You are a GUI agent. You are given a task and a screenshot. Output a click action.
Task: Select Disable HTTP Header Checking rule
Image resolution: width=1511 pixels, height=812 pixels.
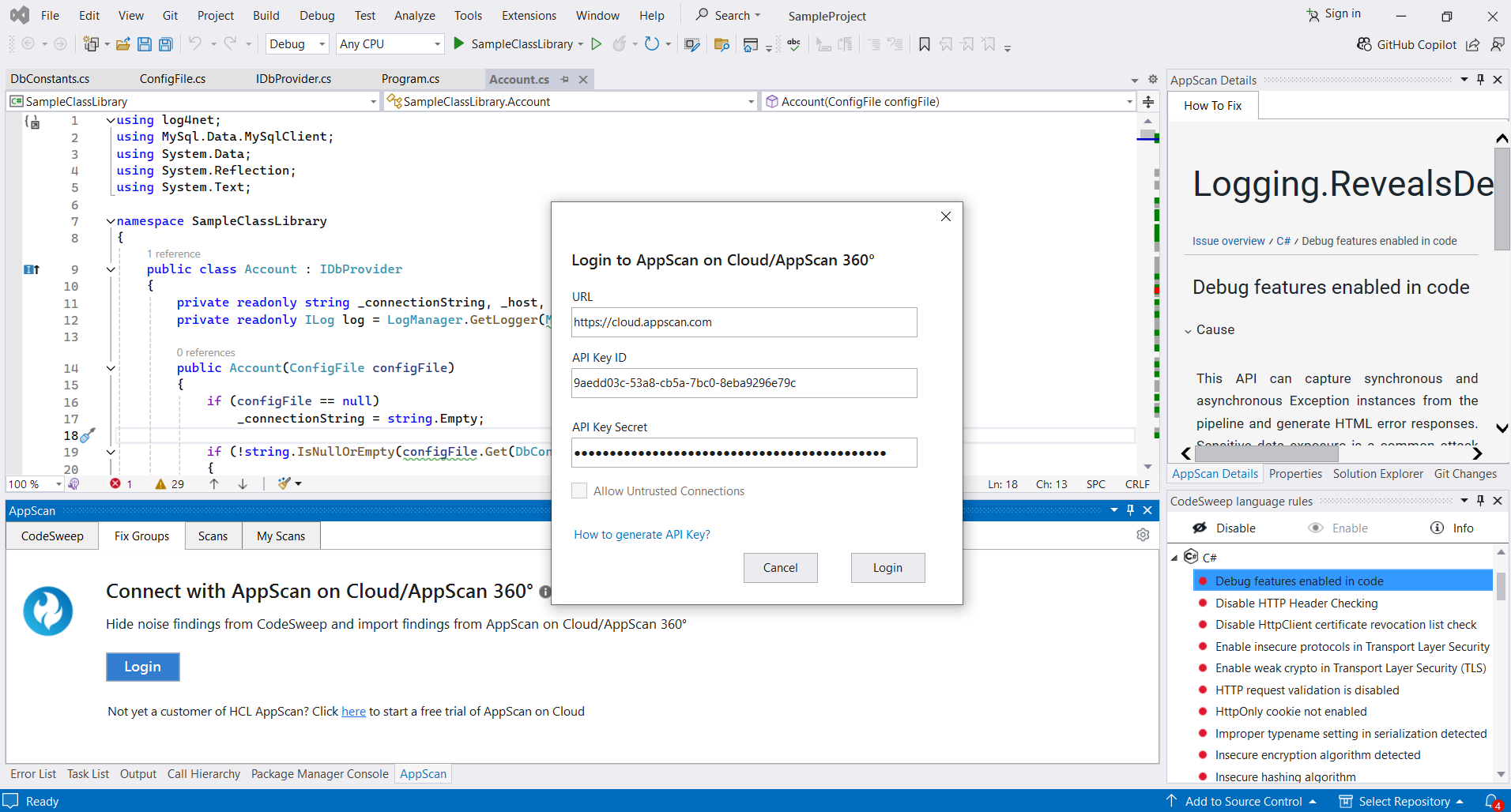[x=1296, y=603]
